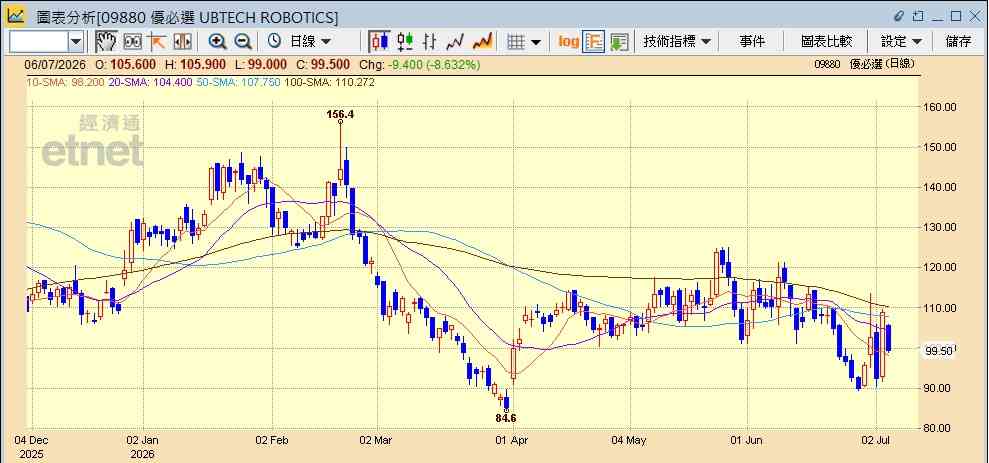Open the stock code combo box dropdown
This screenshot has width=989, height=463.
(x=76, y=42)
